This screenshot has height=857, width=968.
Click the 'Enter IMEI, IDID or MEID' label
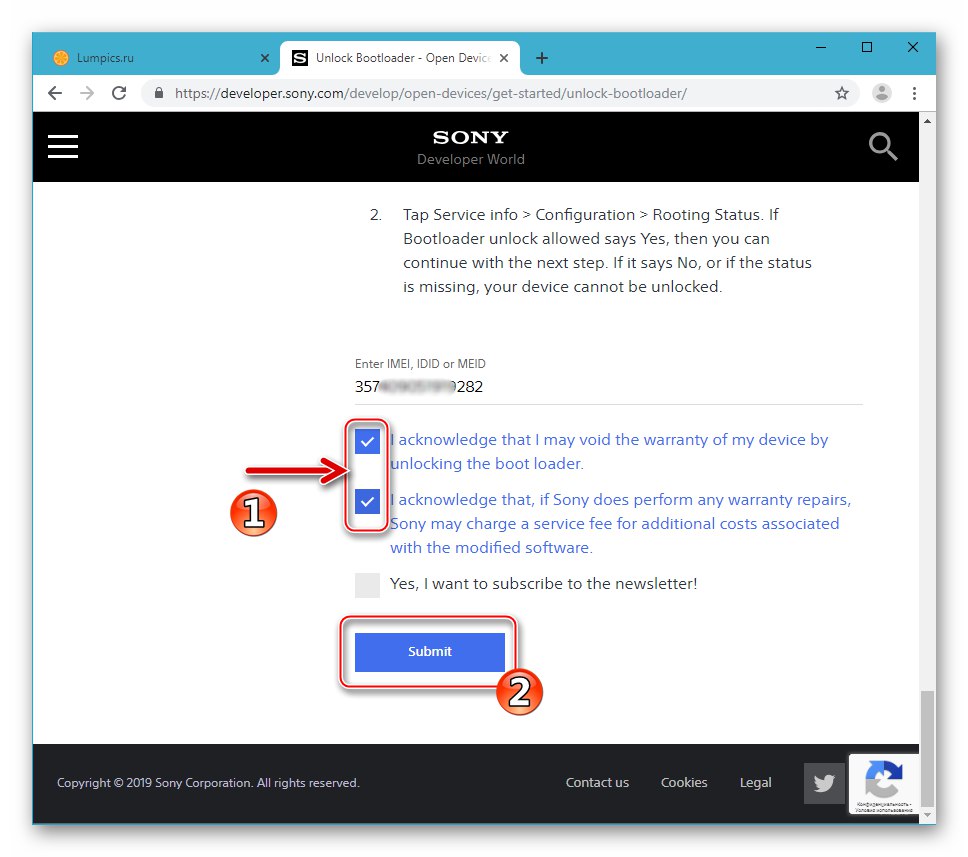pos(420,364)
